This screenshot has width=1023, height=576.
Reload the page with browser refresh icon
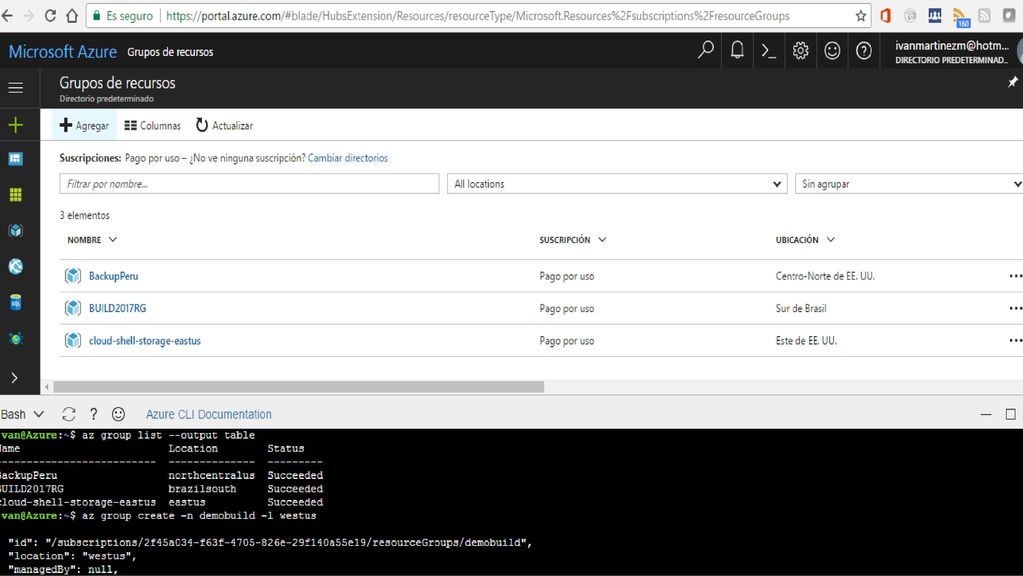(x=50, y=16)
